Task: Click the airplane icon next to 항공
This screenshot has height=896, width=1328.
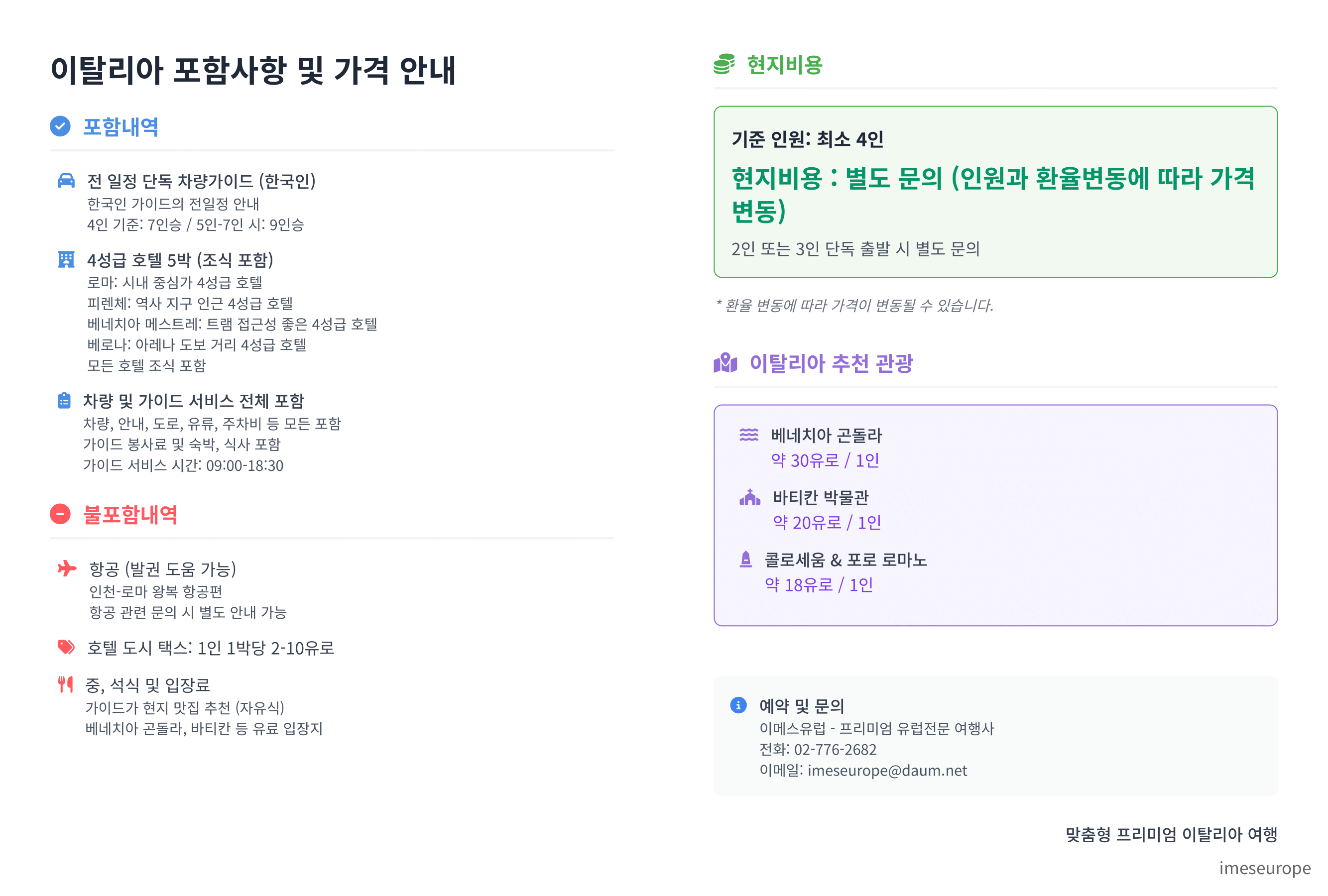Action: click(x=67, y=568)
